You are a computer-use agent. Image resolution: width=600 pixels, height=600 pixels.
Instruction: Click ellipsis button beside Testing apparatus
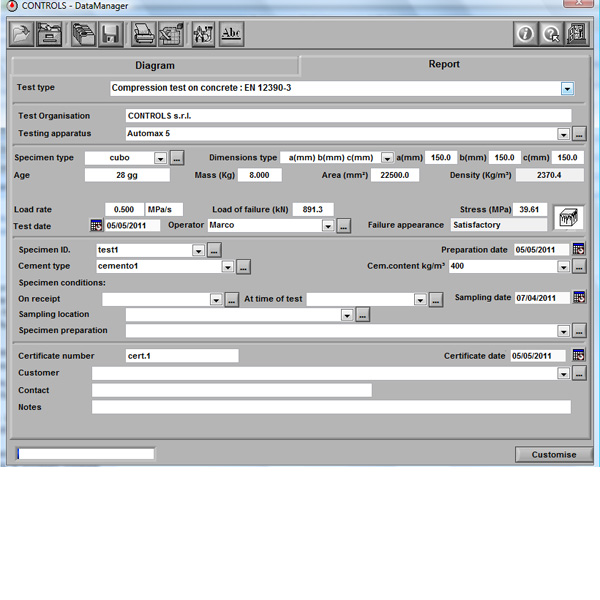point(579,134)
